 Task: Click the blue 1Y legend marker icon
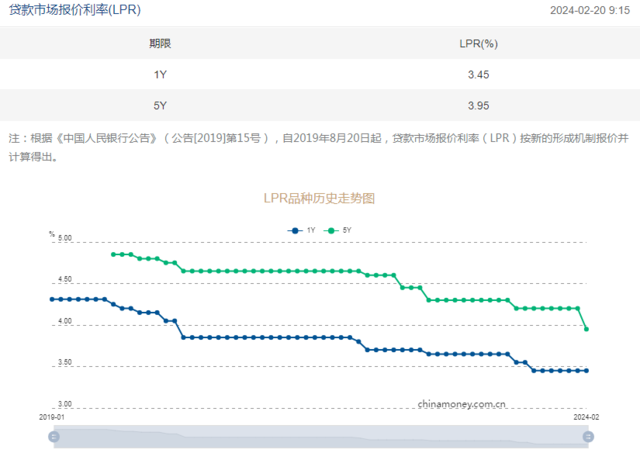(x=295, y=230)
